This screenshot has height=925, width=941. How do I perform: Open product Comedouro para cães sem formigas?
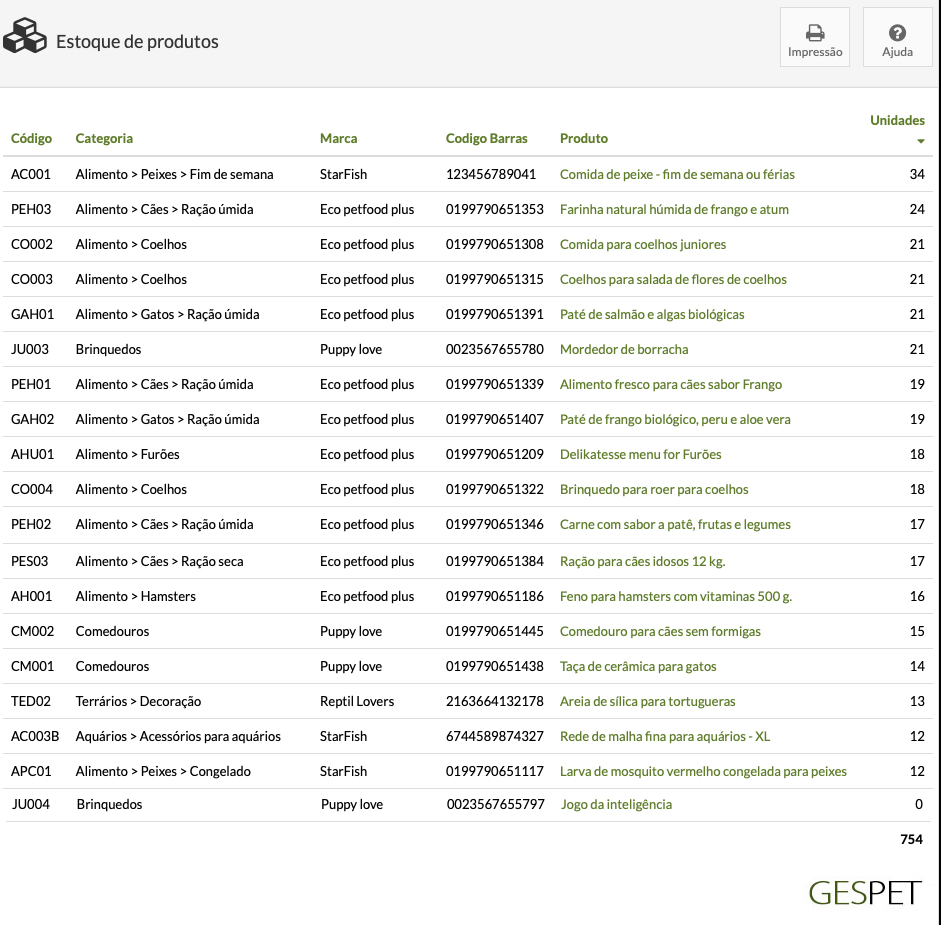[660, 631]
